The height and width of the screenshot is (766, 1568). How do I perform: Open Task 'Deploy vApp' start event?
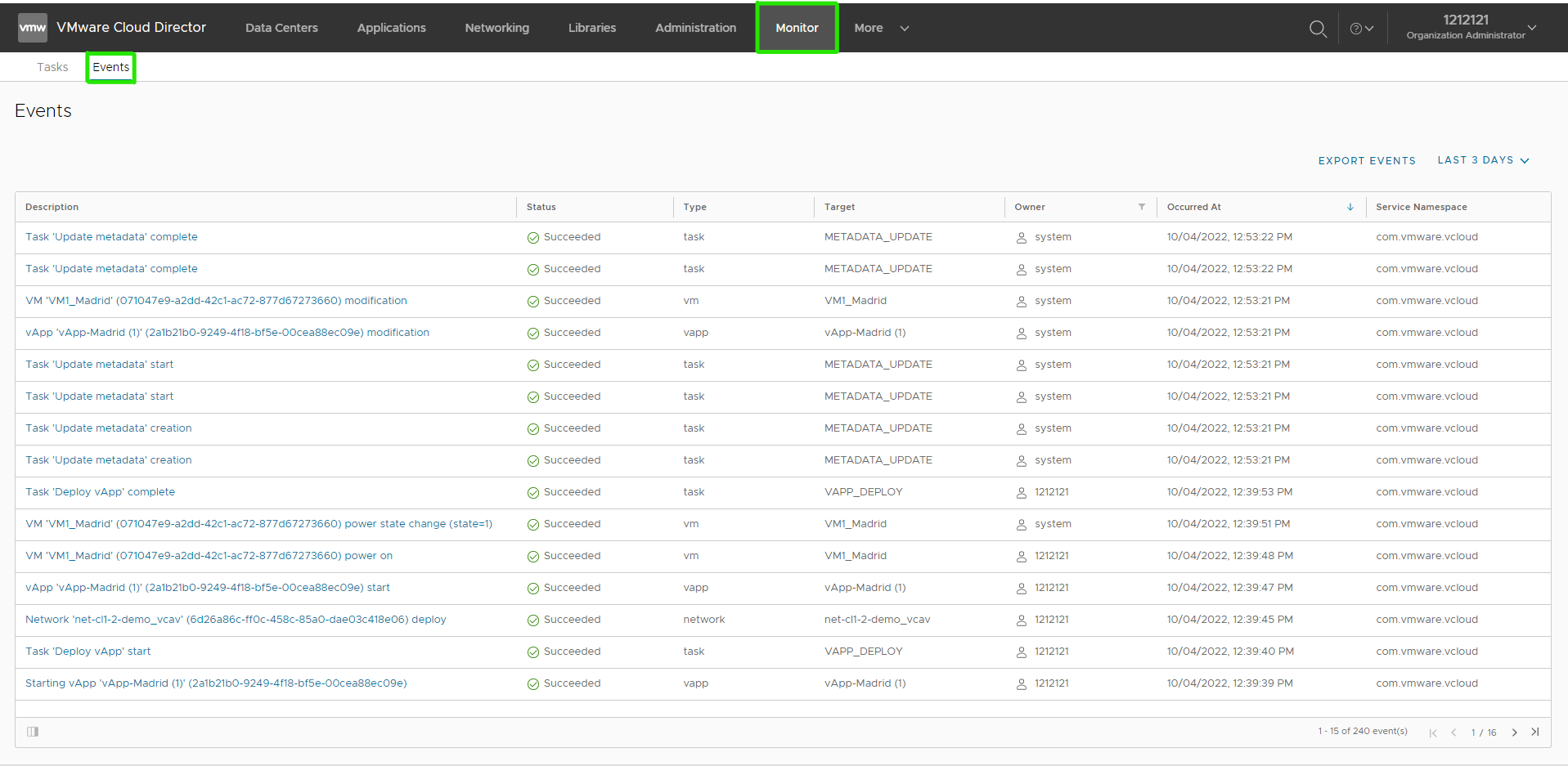point(88,652)
